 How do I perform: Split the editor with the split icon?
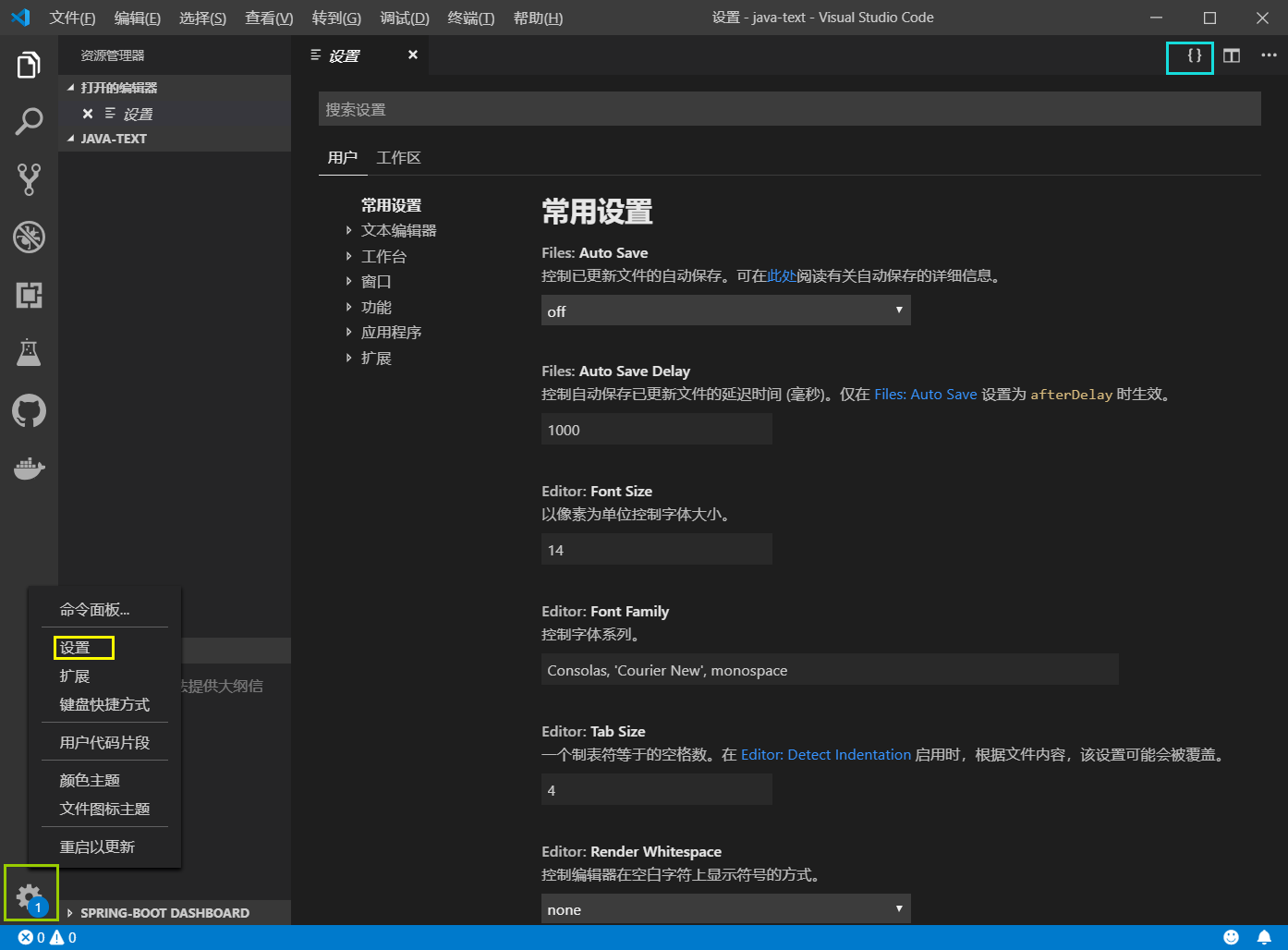1232,55
